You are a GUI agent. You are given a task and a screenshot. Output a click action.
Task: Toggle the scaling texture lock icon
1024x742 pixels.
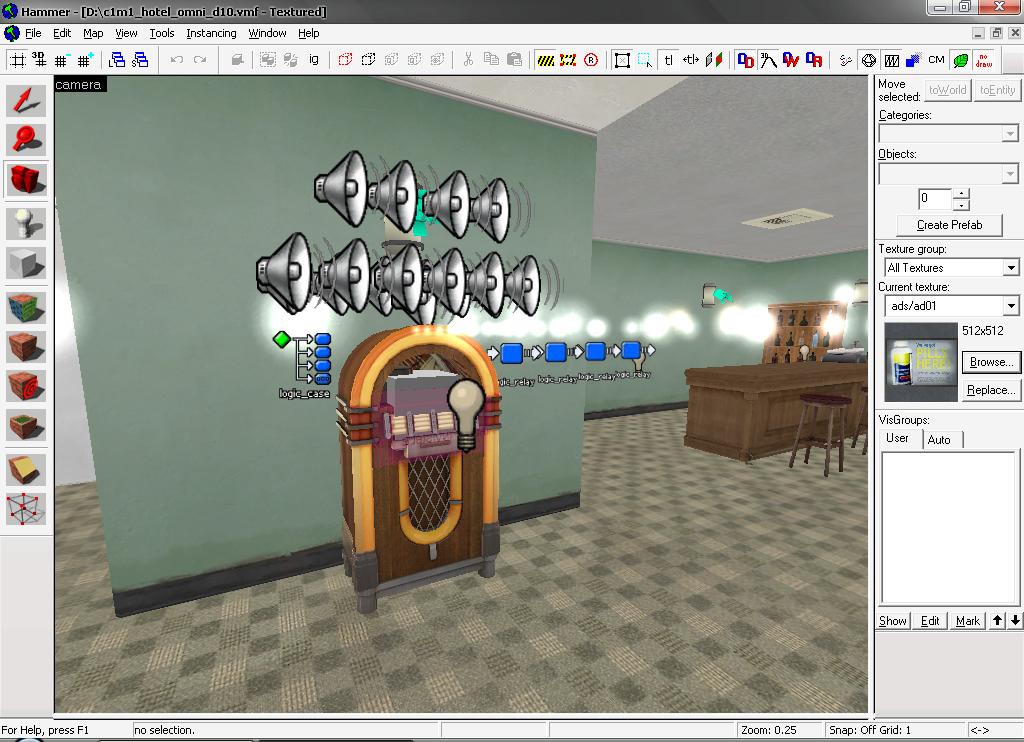click(691, 60)
